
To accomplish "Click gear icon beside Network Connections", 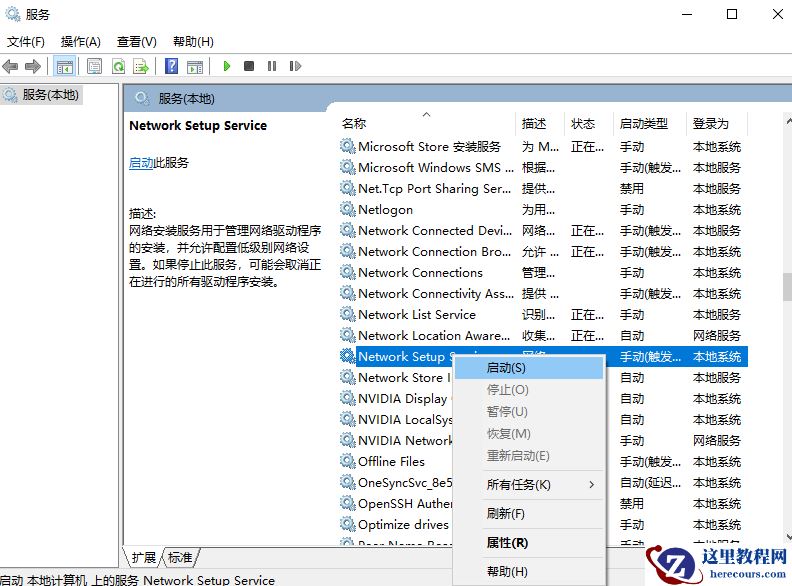I will (x=348, y=272).
